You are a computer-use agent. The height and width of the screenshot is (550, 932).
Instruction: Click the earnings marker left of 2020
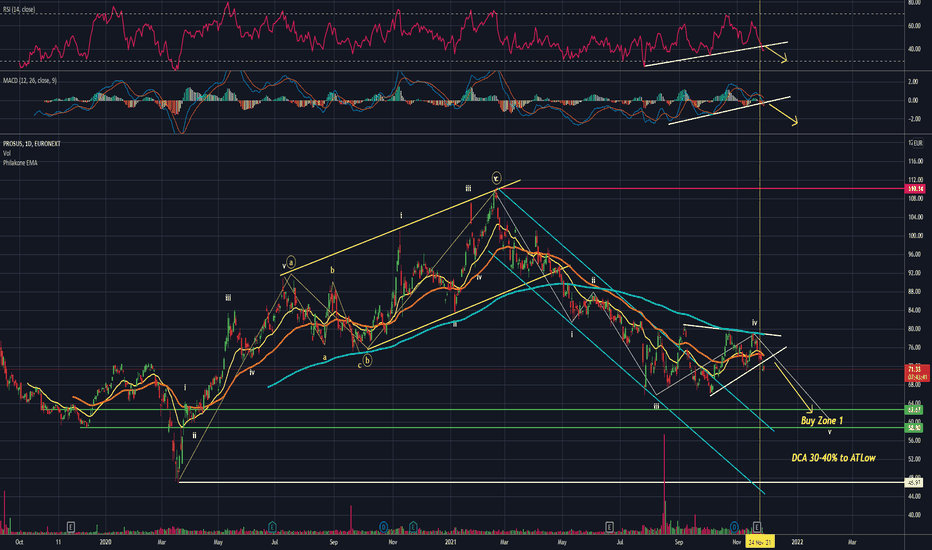[x=71, y=526]
